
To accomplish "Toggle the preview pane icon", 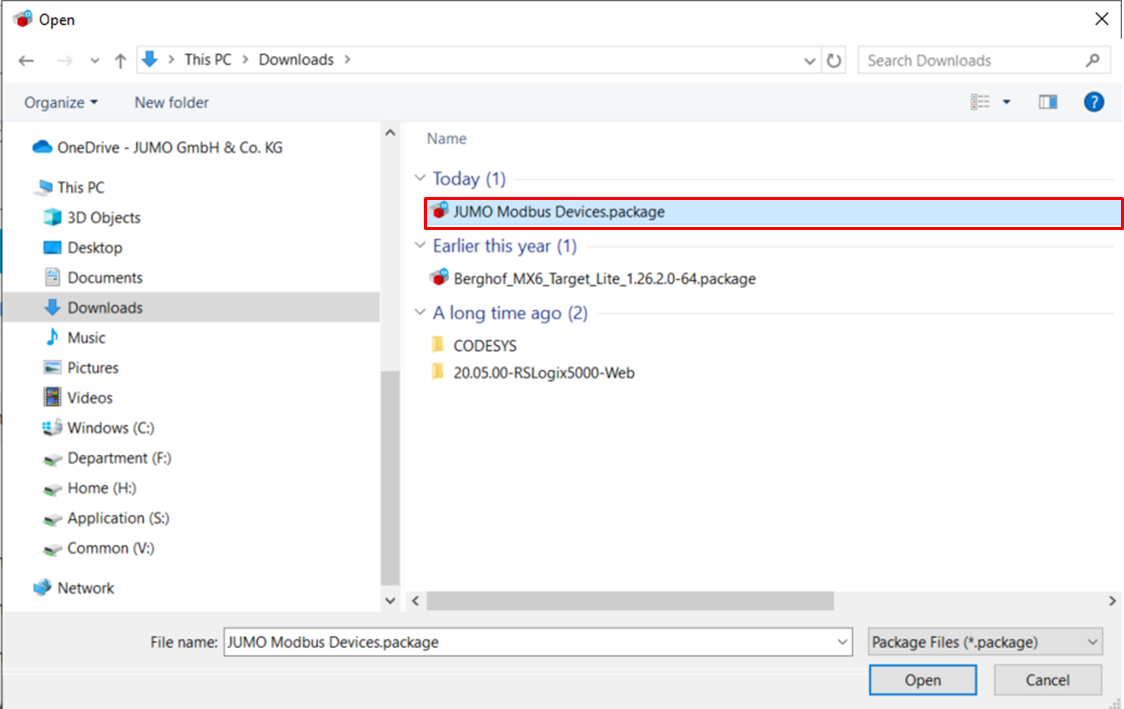I will coord(1047,102).
